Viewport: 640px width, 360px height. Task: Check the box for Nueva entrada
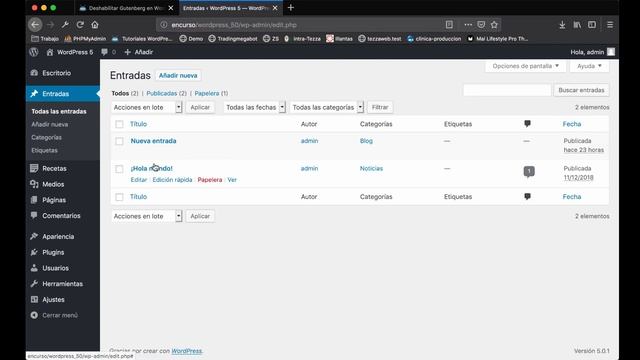tap(119, 141)
